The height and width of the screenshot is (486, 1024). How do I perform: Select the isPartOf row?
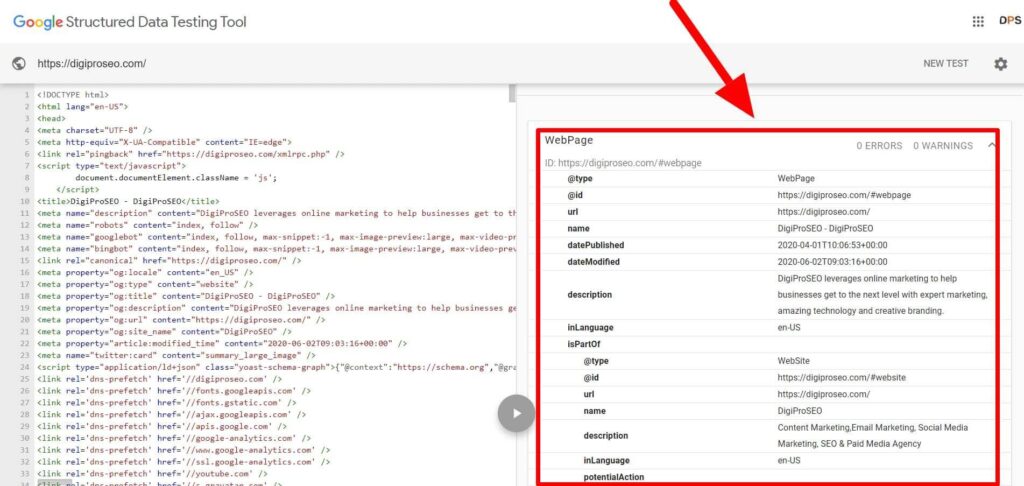(x=767, y=344)
